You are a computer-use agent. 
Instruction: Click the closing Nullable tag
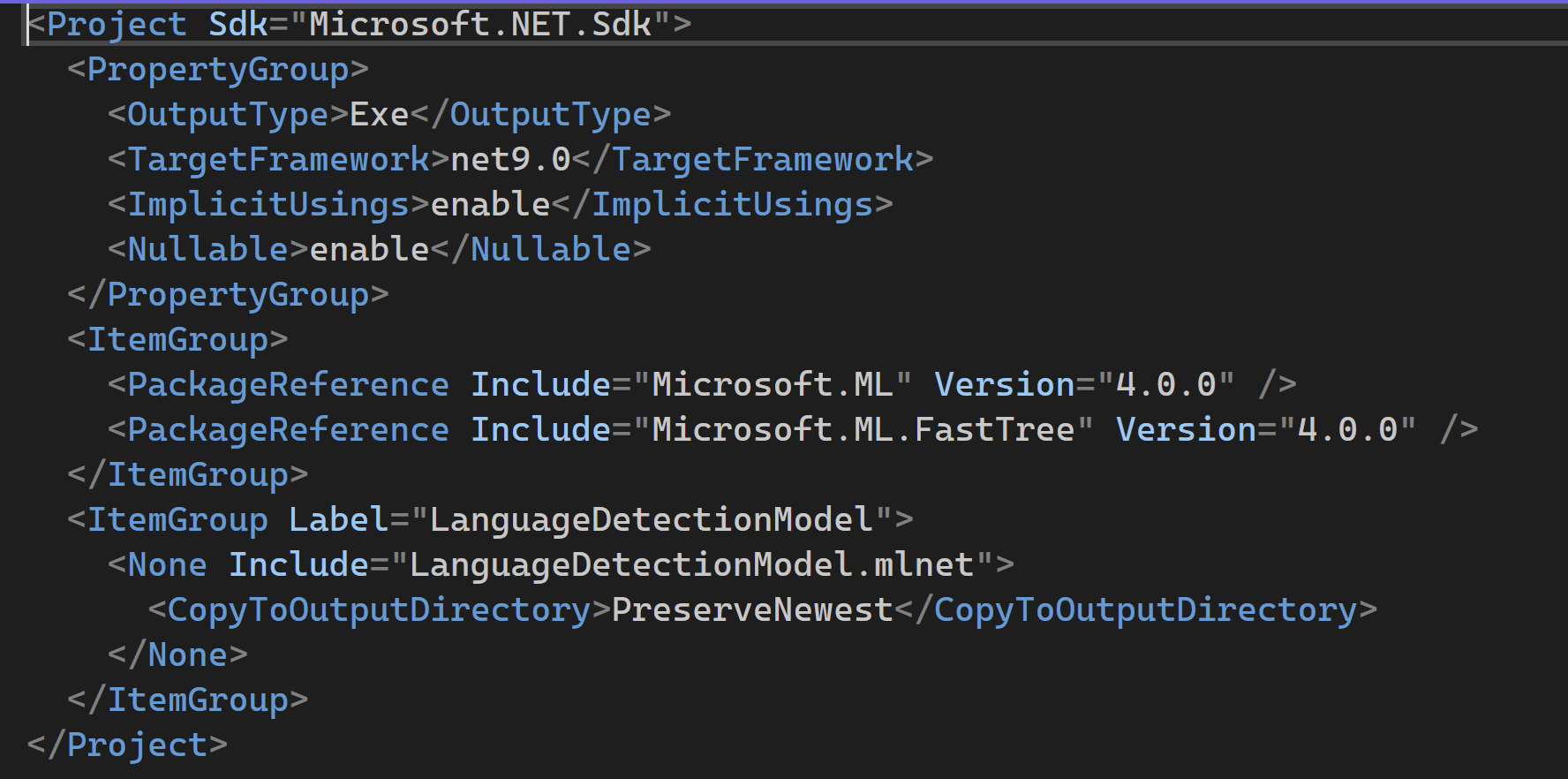pyautogui.click(x=540, y=249)
